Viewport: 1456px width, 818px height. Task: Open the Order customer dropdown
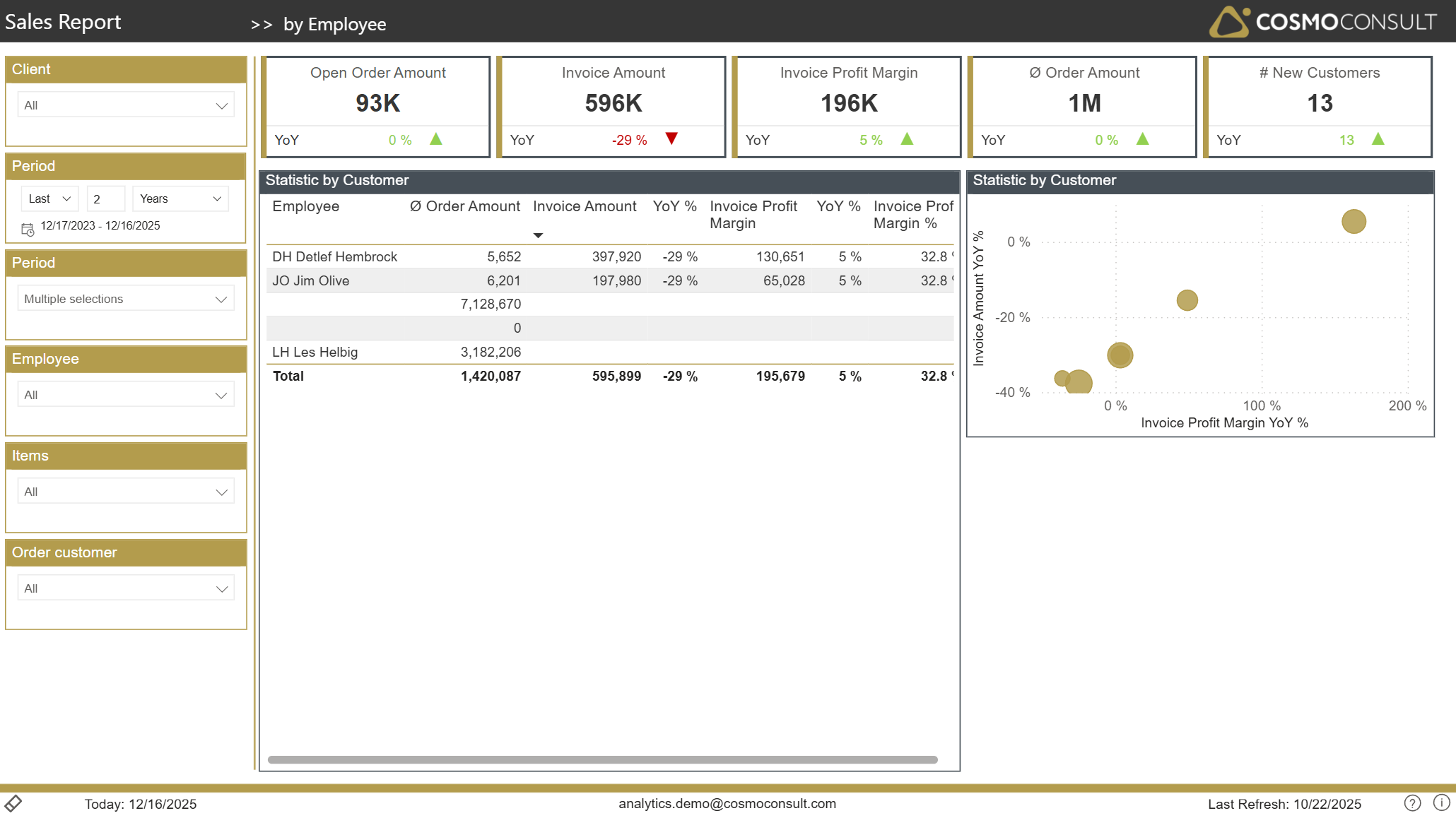pyautogui.click(x=126, y=588)
